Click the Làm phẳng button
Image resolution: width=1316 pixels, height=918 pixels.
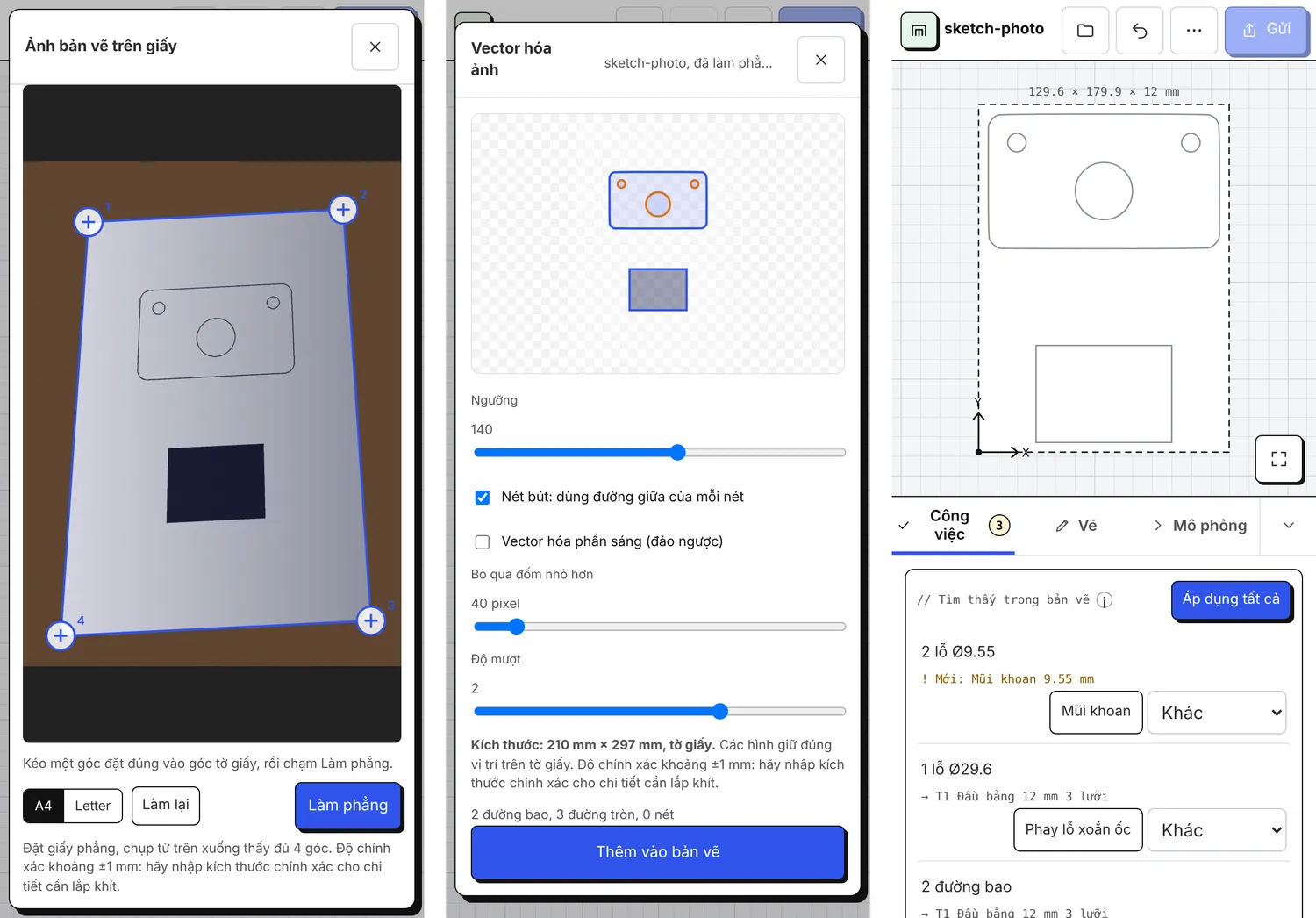(x=348, y=806)
